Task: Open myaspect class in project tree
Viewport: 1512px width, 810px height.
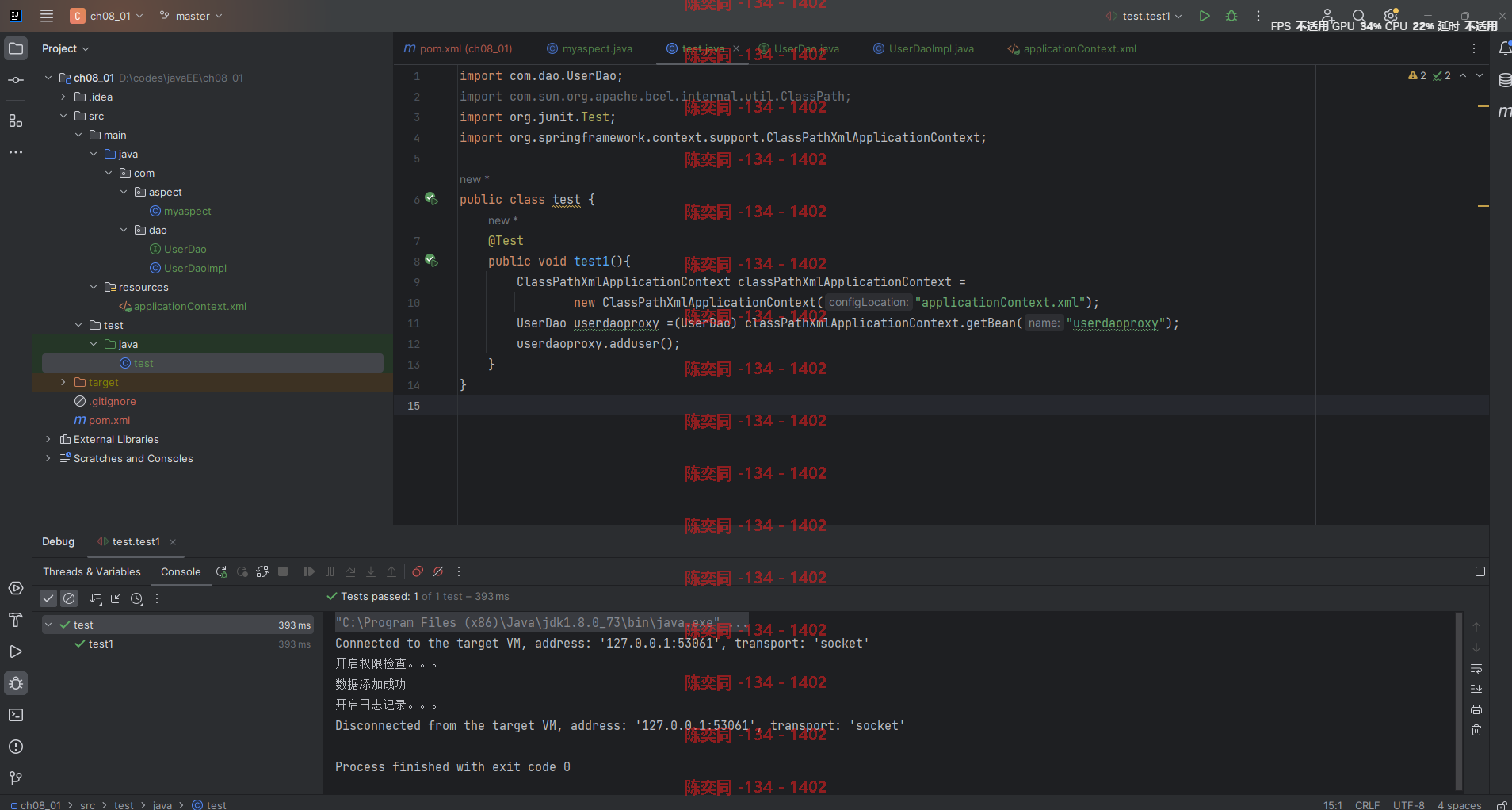Action: click(180, 211)
